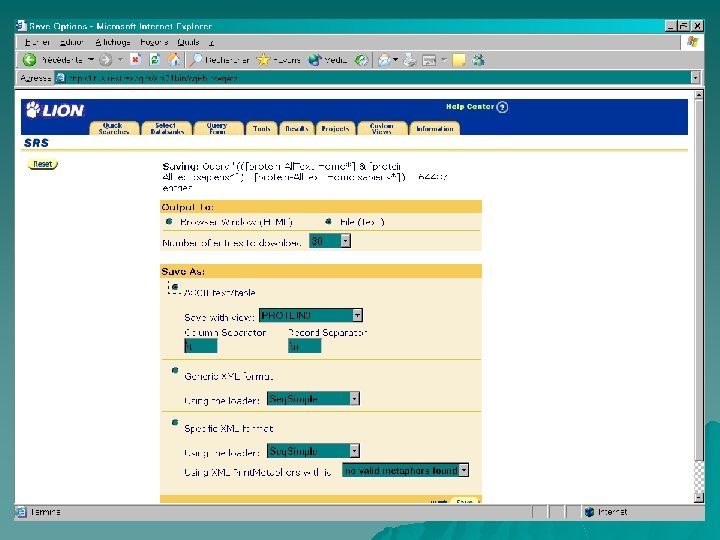This screenshot has height=540, width=720.
Task: Click the scrollbar up arrow
Action: tap(699, 95)
